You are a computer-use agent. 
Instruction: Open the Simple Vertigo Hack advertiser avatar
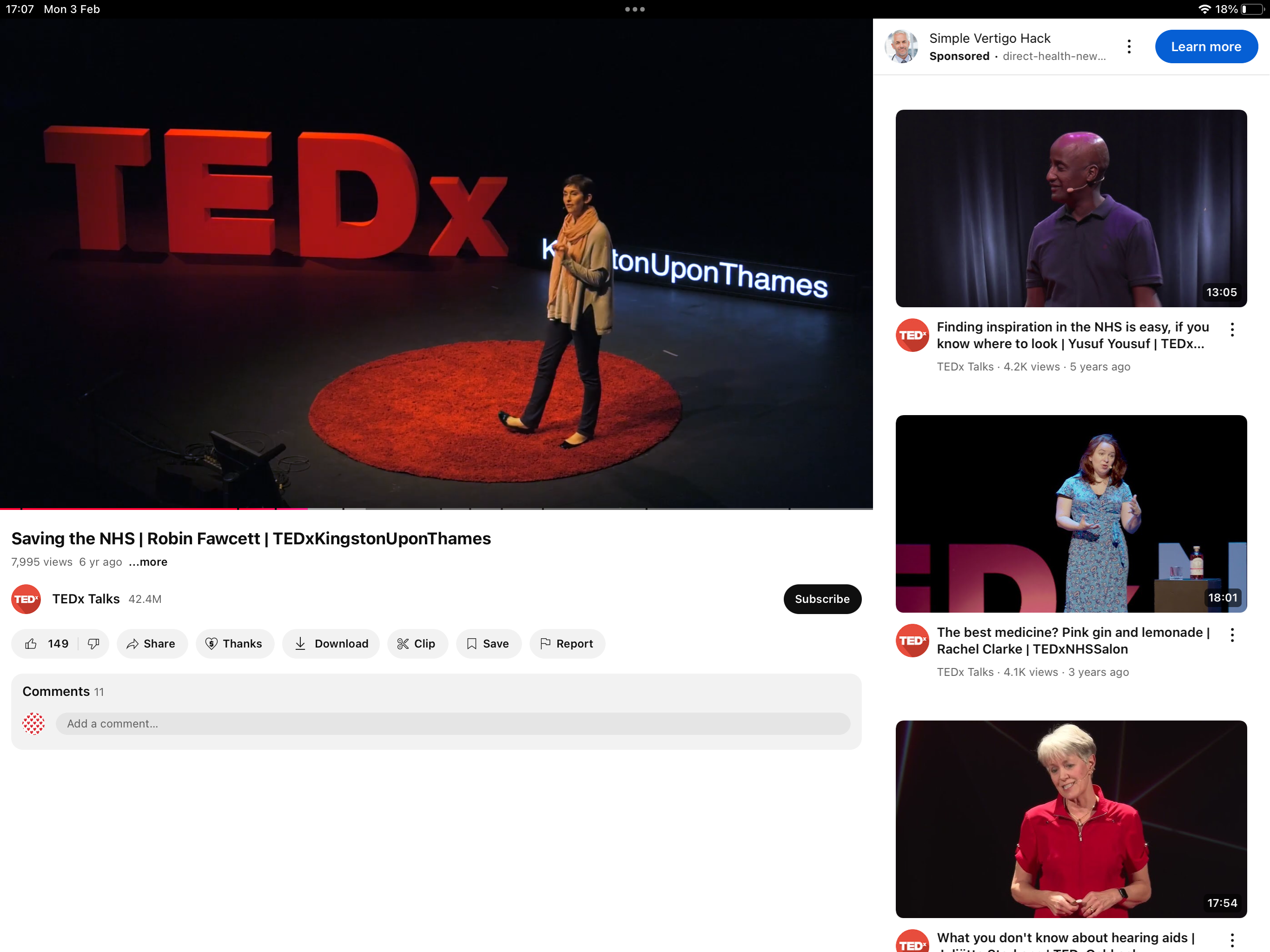(x=901, y=46)
